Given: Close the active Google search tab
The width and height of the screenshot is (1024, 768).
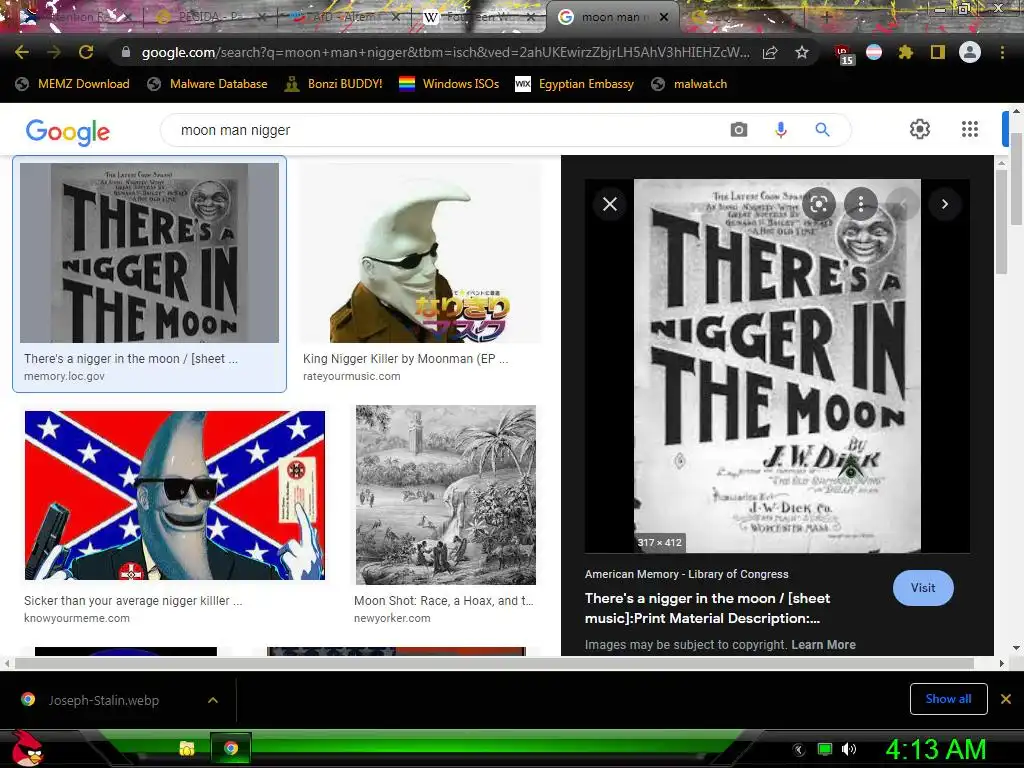Looking at the screenshot, I should tap(664, 17).
